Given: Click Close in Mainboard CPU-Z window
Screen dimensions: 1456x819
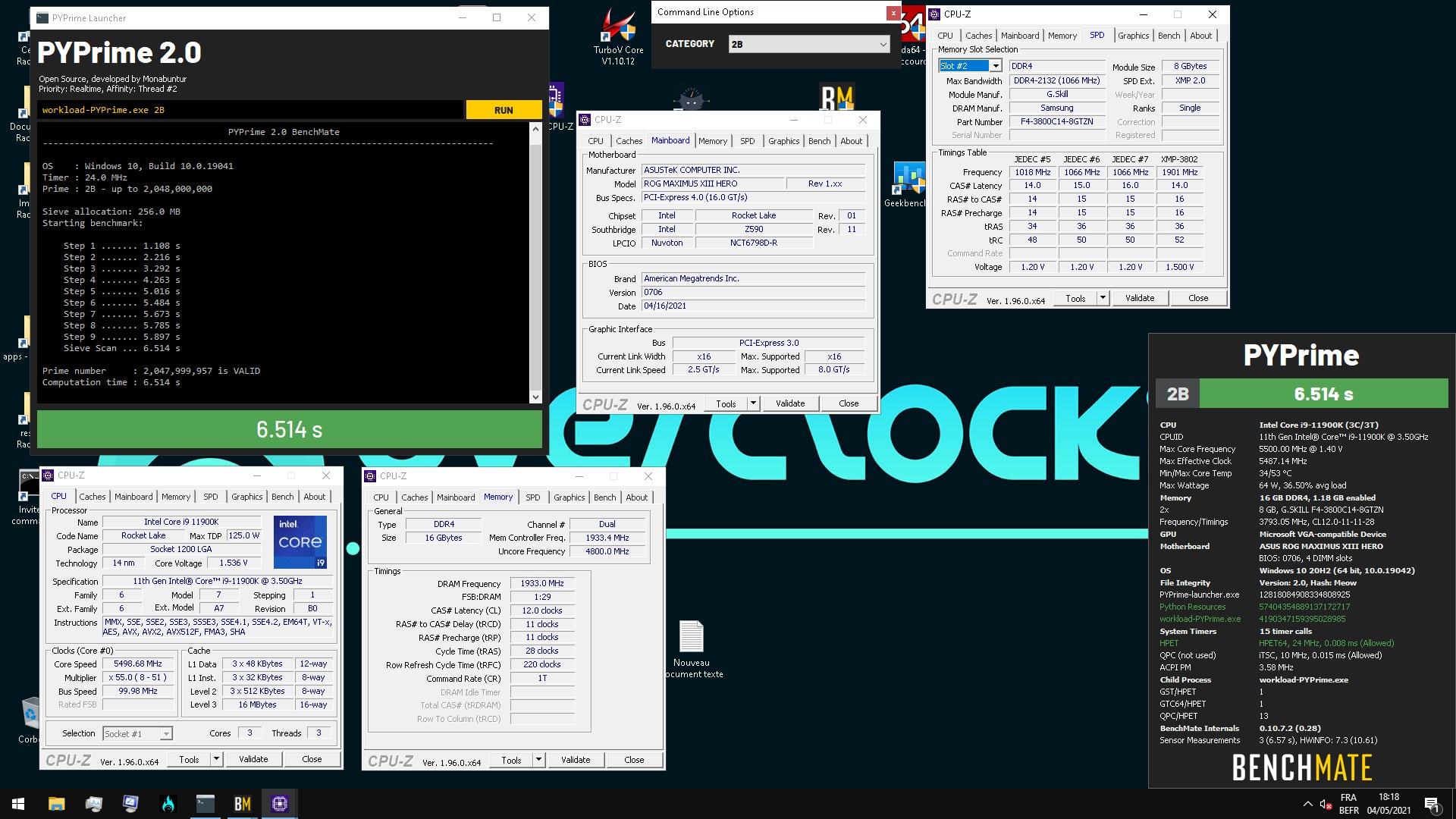Looking at the screenshot, I should tap(849, 403).
